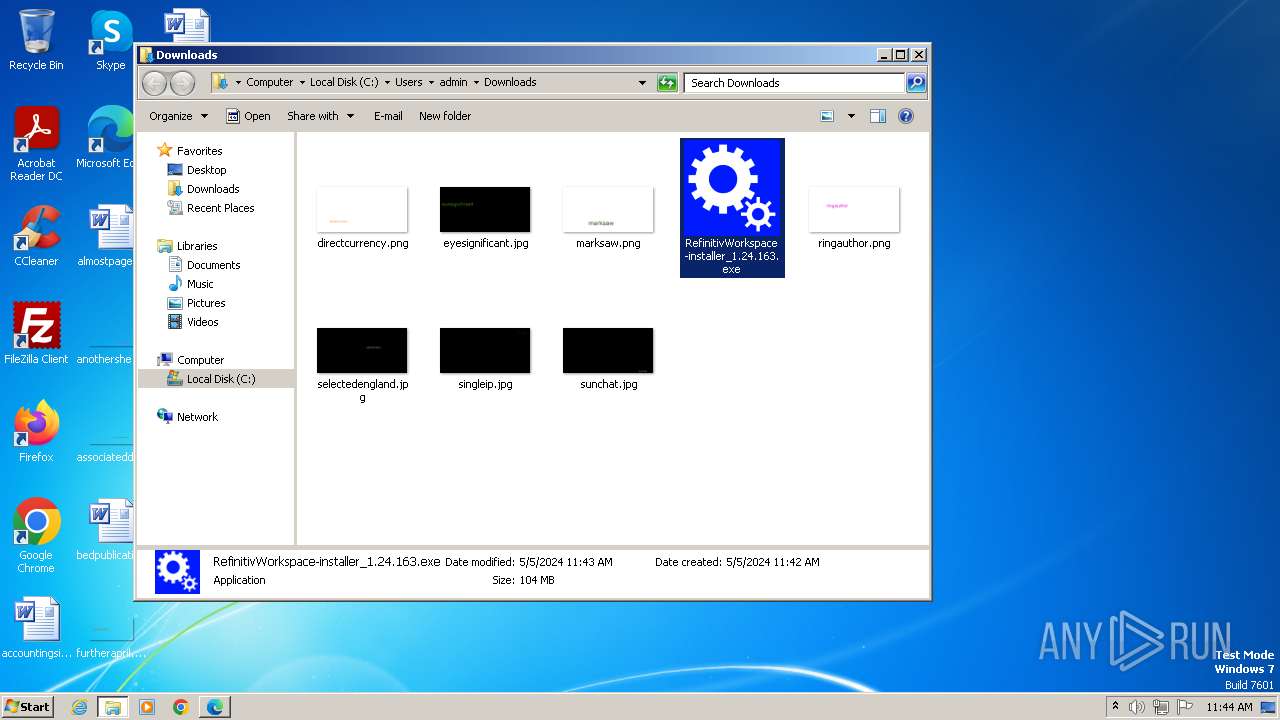This screenshot has height=720, width=1280.
Task: Select the marksaw.png thumbnail
Action: coord(608,209)
